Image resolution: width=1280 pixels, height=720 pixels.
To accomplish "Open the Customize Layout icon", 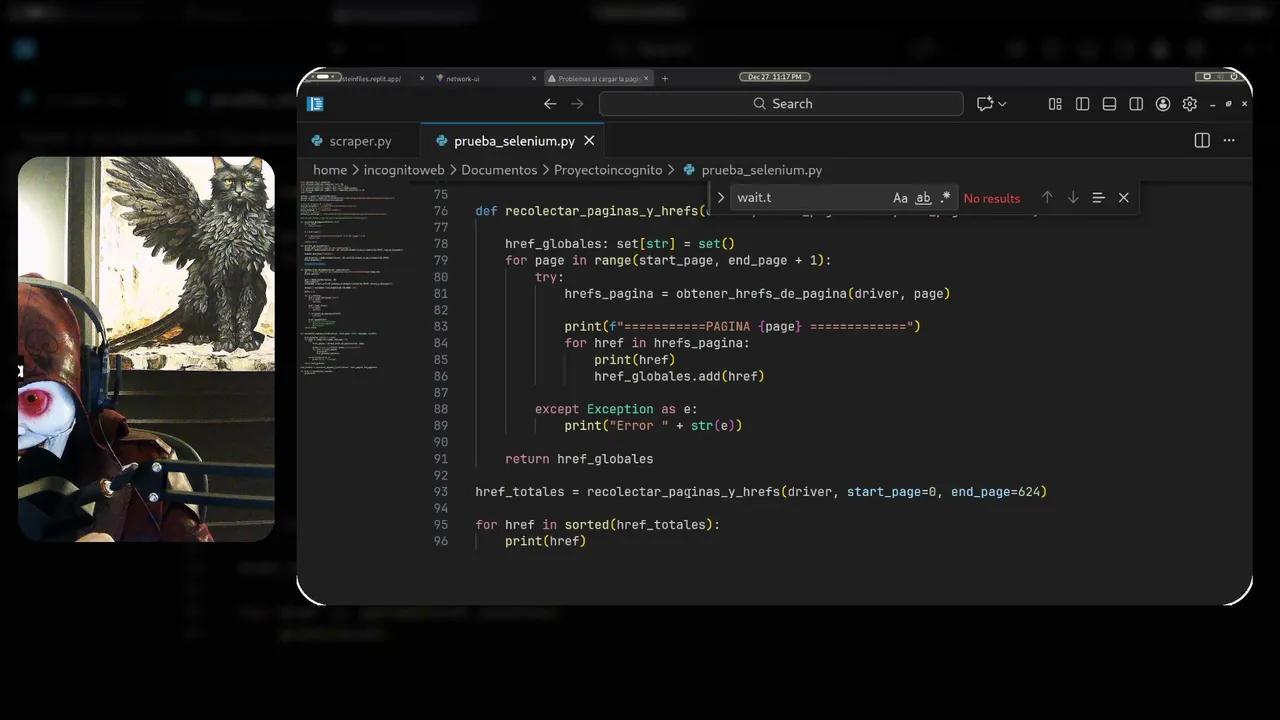I will click(1055, 104).
